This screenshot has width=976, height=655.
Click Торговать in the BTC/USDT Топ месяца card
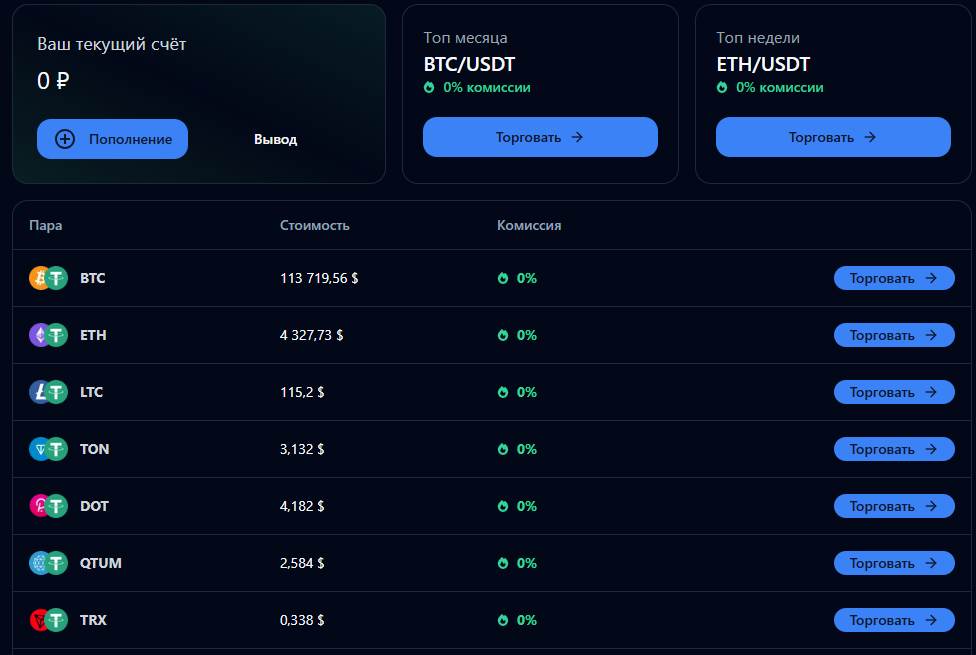point(540,137)
